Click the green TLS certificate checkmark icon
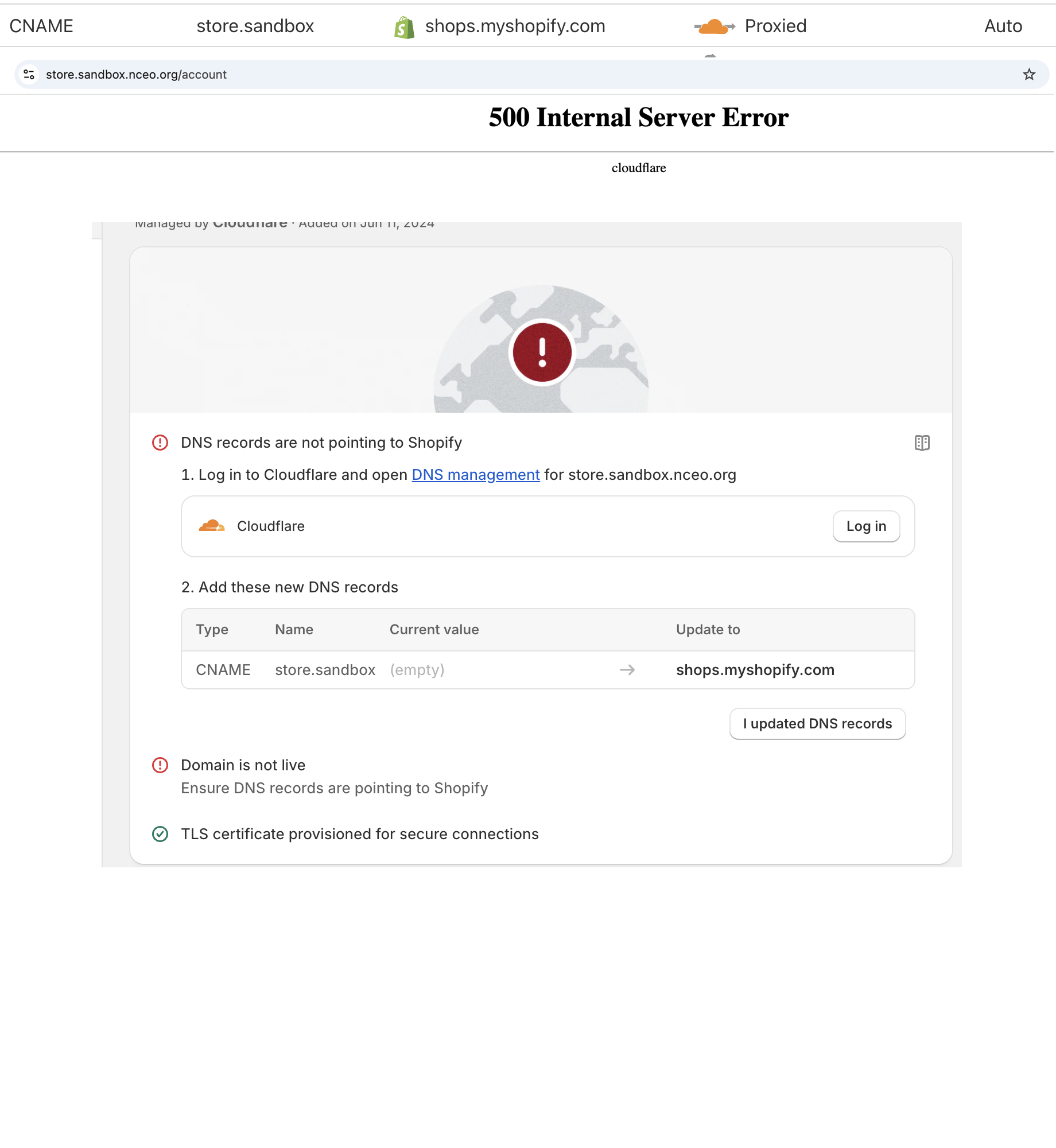 click(160, 834)
